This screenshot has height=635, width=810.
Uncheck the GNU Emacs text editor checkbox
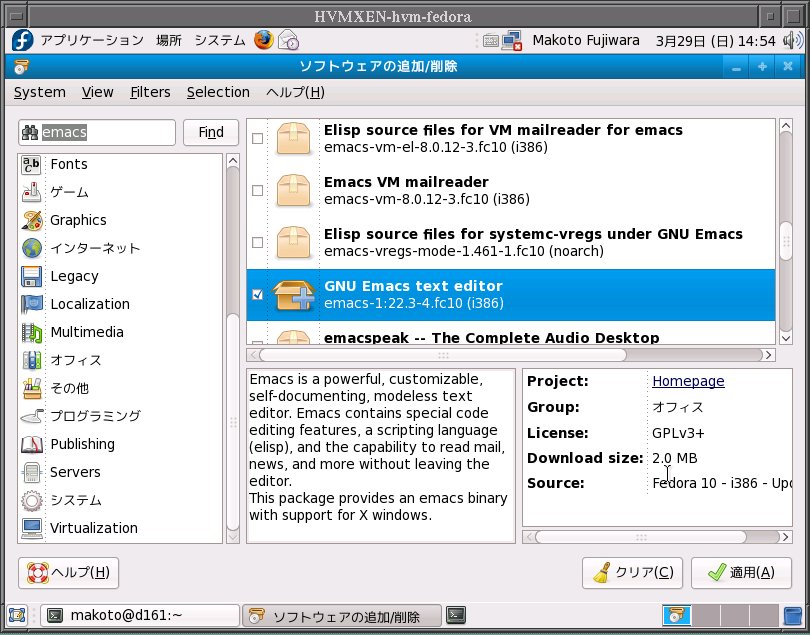[x=257, y=295]
